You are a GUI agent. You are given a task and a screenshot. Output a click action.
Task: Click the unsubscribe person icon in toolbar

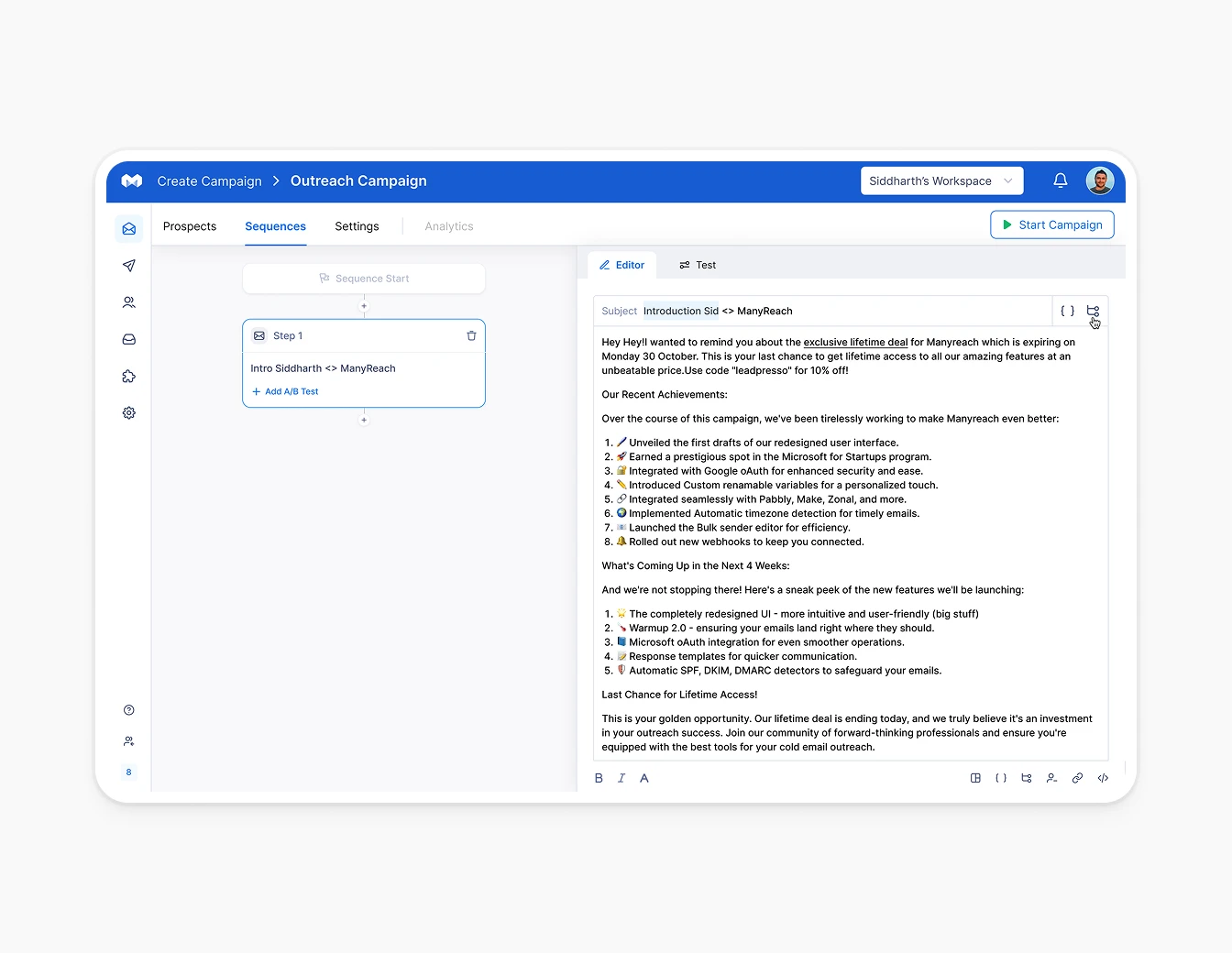1051,778
